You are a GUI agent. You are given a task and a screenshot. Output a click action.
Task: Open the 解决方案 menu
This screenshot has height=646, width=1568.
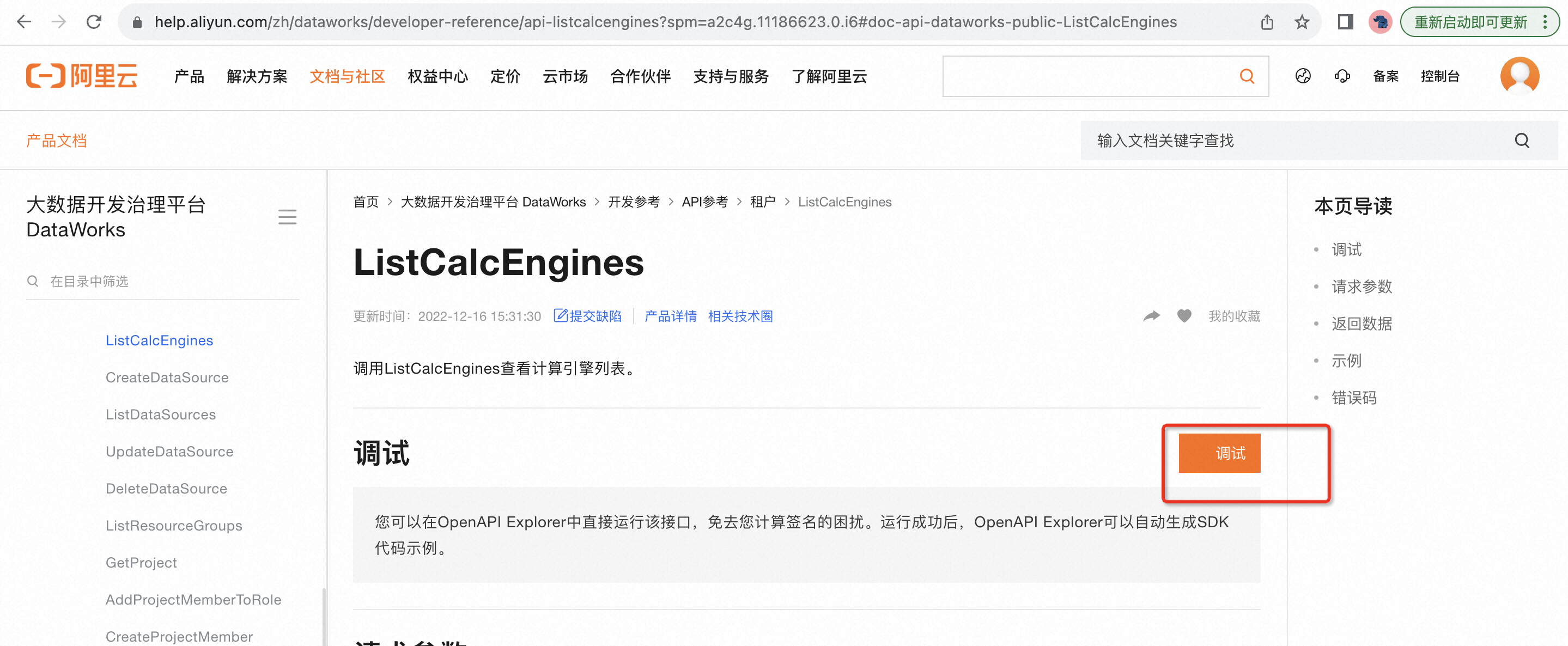tap(257, 77)
